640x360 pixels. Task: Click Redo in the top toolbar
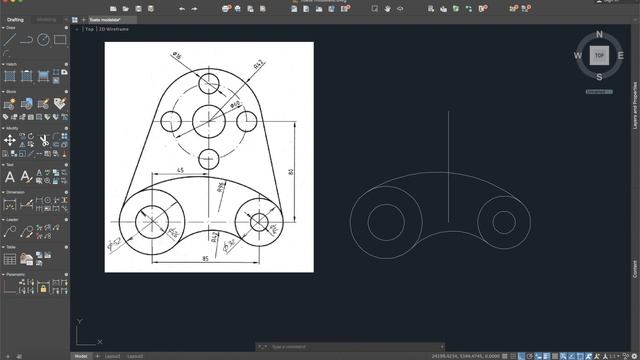pos(194,9)
